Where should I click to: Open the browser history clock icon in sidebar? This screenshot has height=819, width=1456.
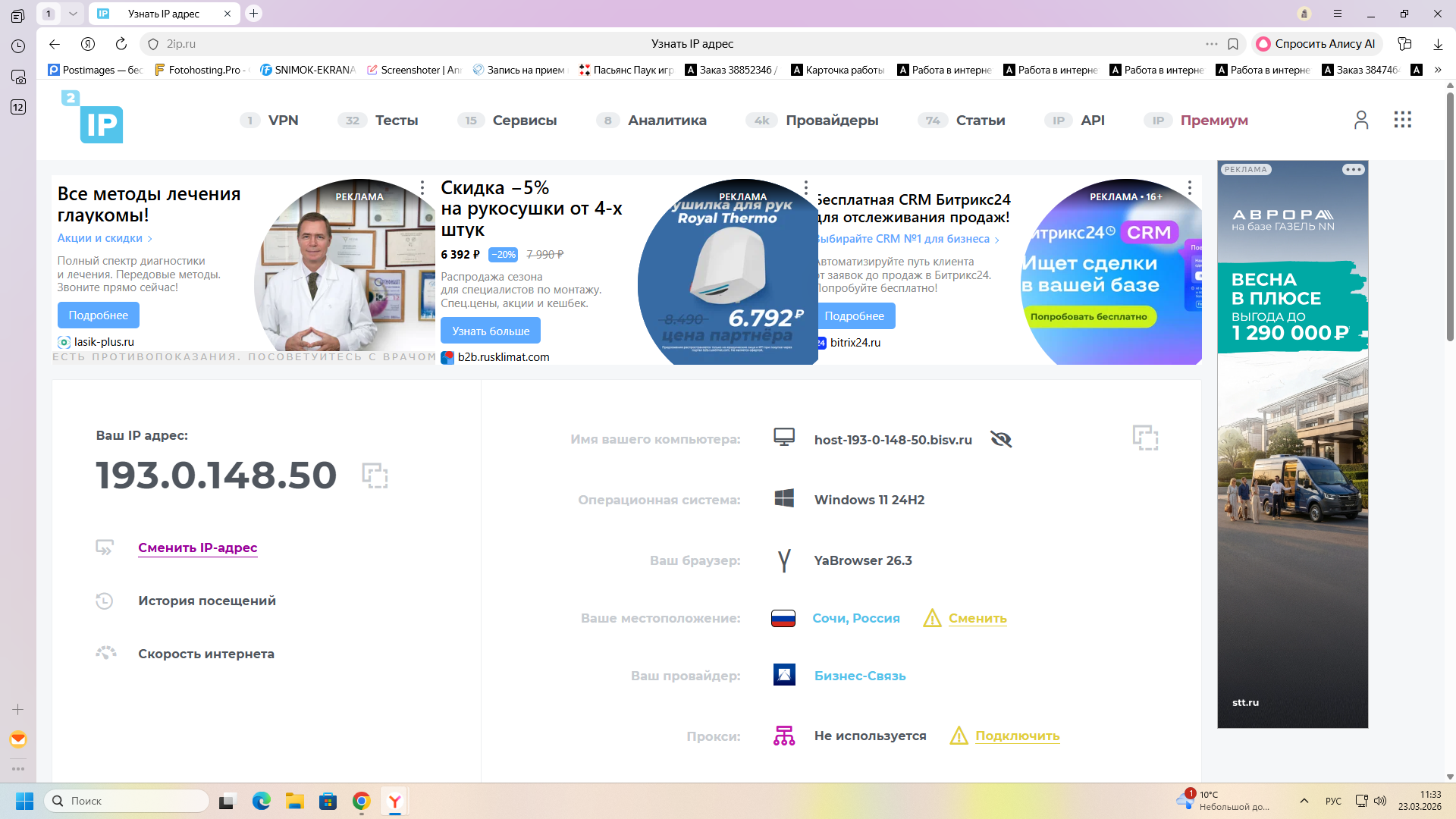18,46
